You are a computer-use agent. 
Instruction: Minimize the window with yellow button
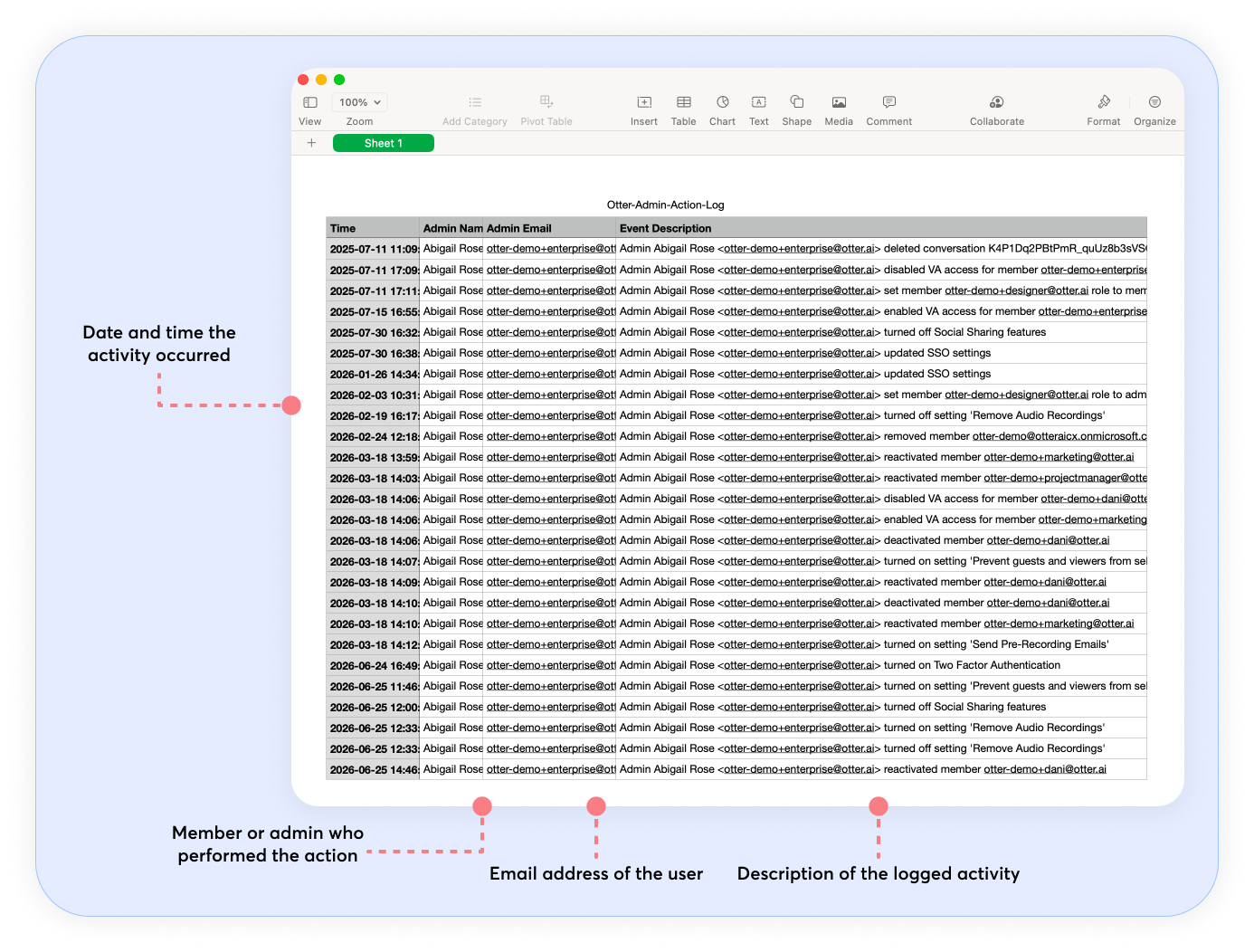(321, 80)
